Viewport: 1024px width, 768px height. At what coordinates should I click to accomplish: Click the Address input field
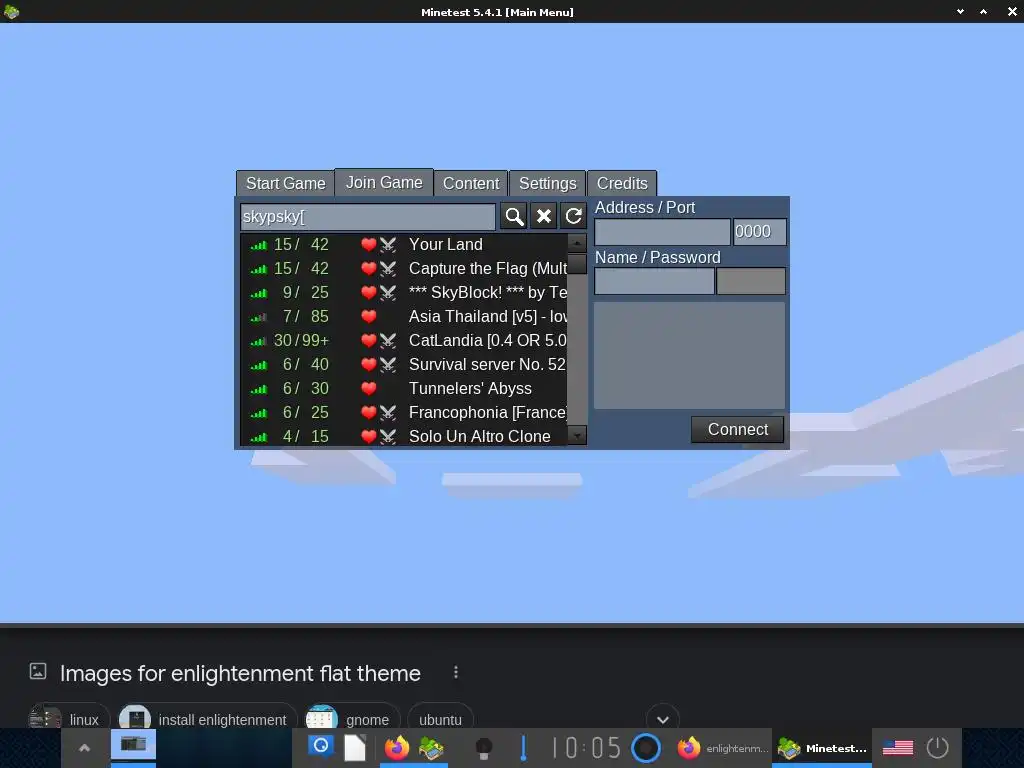(662, 232)
